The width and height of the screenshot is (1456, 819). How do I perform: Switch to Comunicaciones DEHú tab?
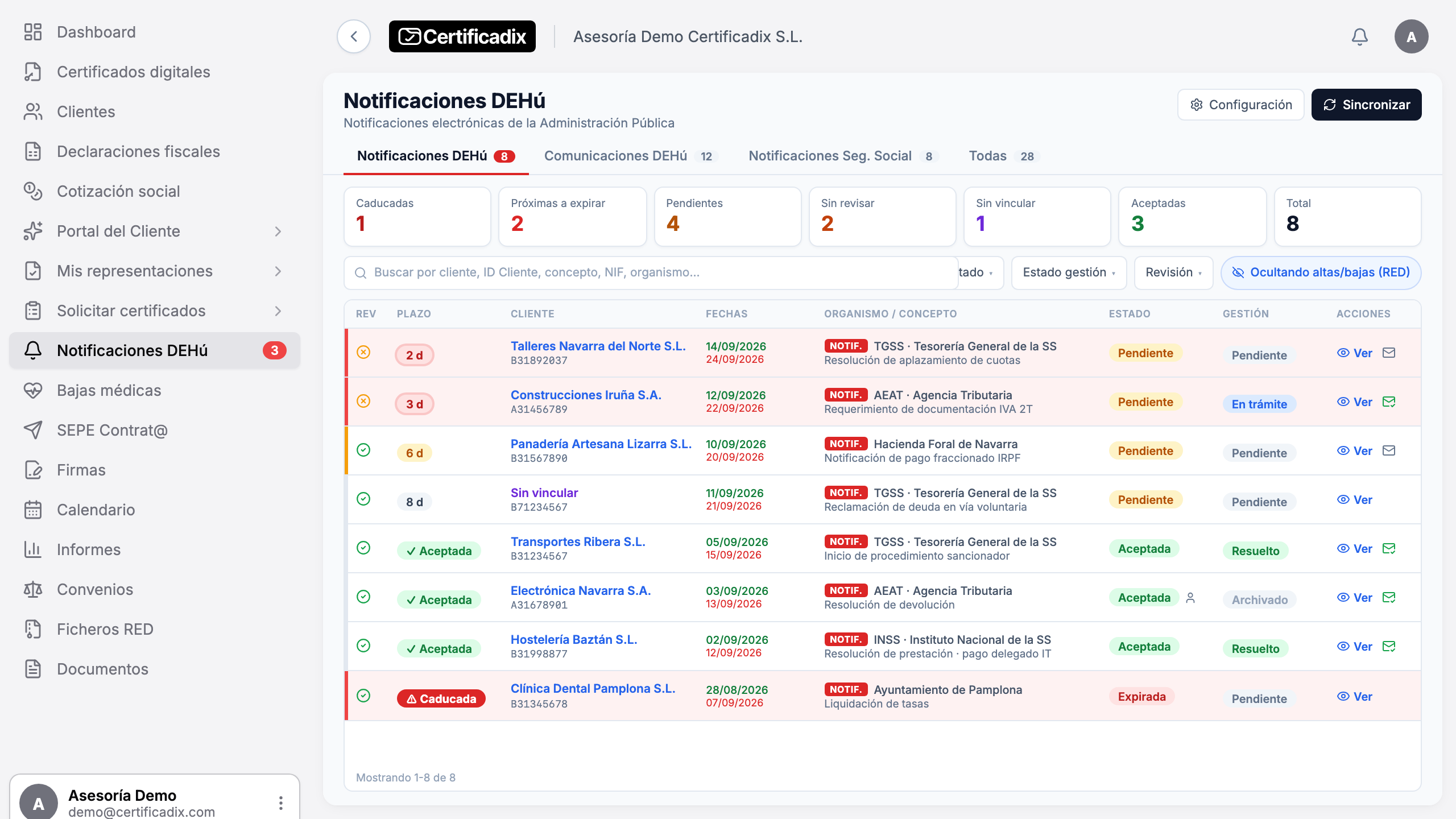[631, 156]
